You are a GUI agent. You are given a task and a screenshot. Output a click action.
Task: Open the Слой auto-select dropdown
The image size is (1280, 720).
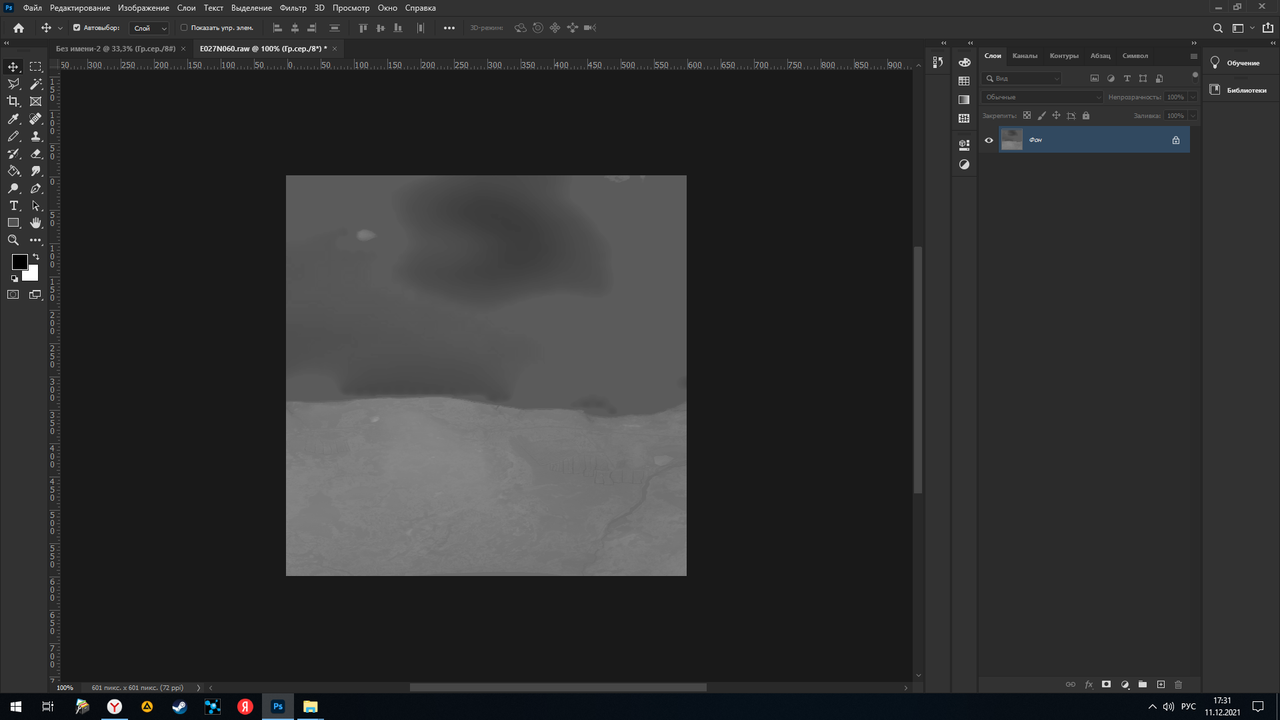pyautogui.click(x=150, y=28)
